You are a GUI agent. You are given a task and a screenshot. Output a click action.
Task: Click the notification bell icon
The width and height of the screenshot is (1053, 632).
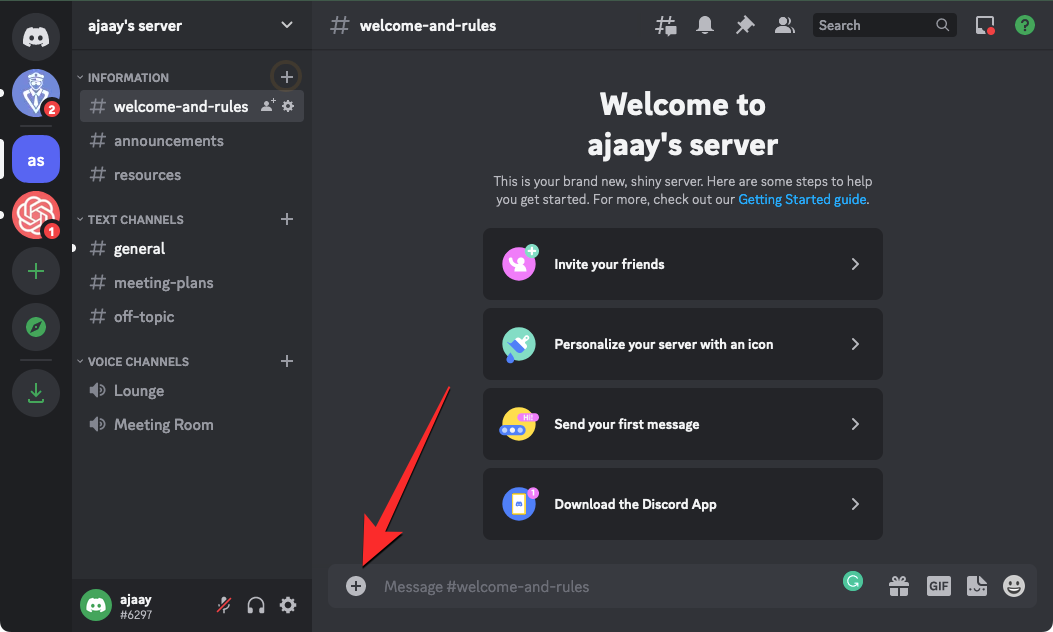pos(705,26)
